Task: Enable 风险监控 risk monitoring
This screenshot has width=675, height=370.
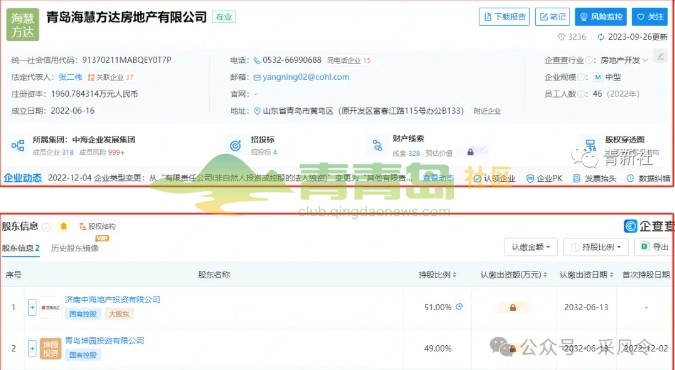Action: [601, 17]
